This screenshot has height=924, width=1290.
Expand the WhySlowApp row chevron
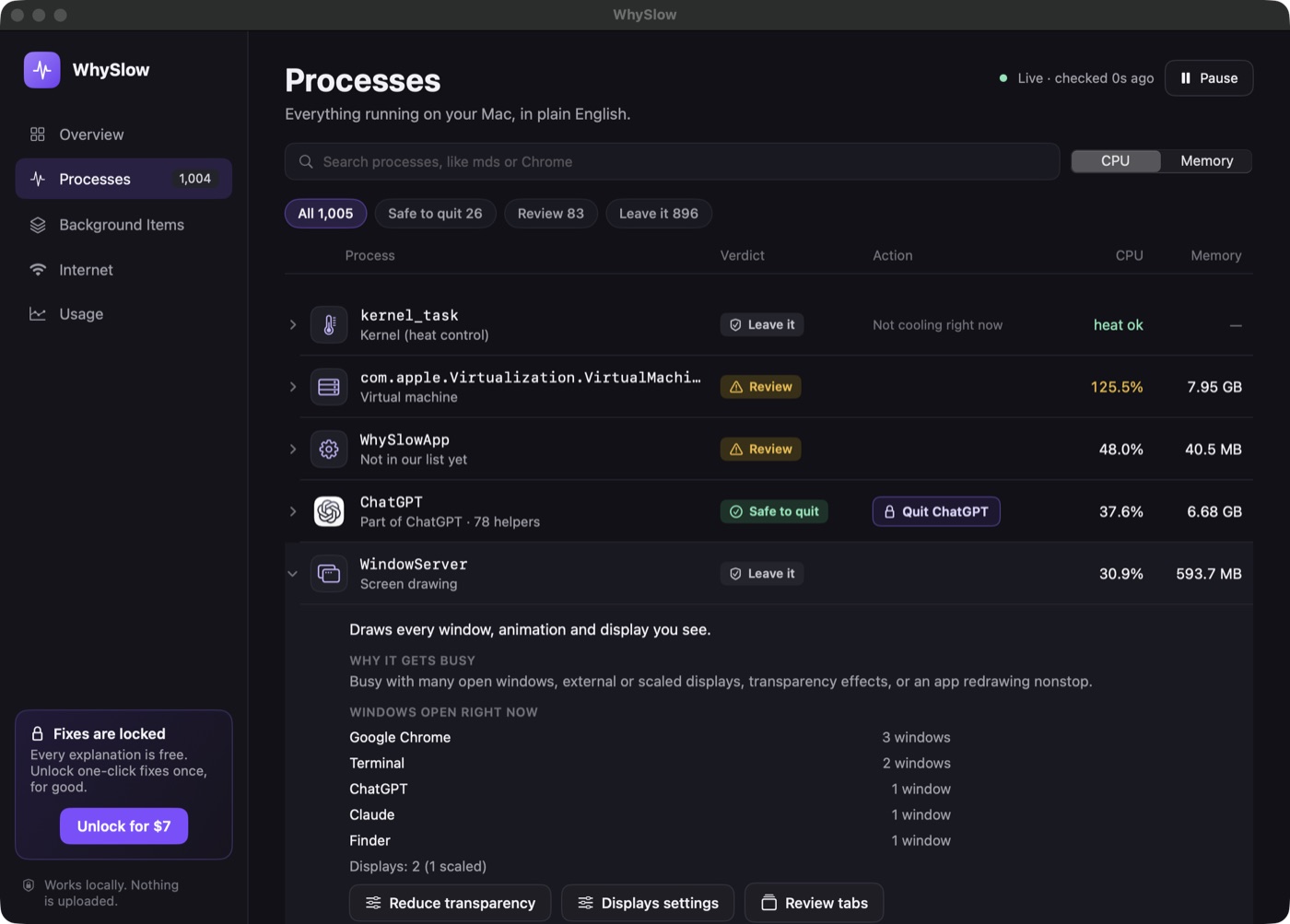pyautogui.click(x=293, y=449)
